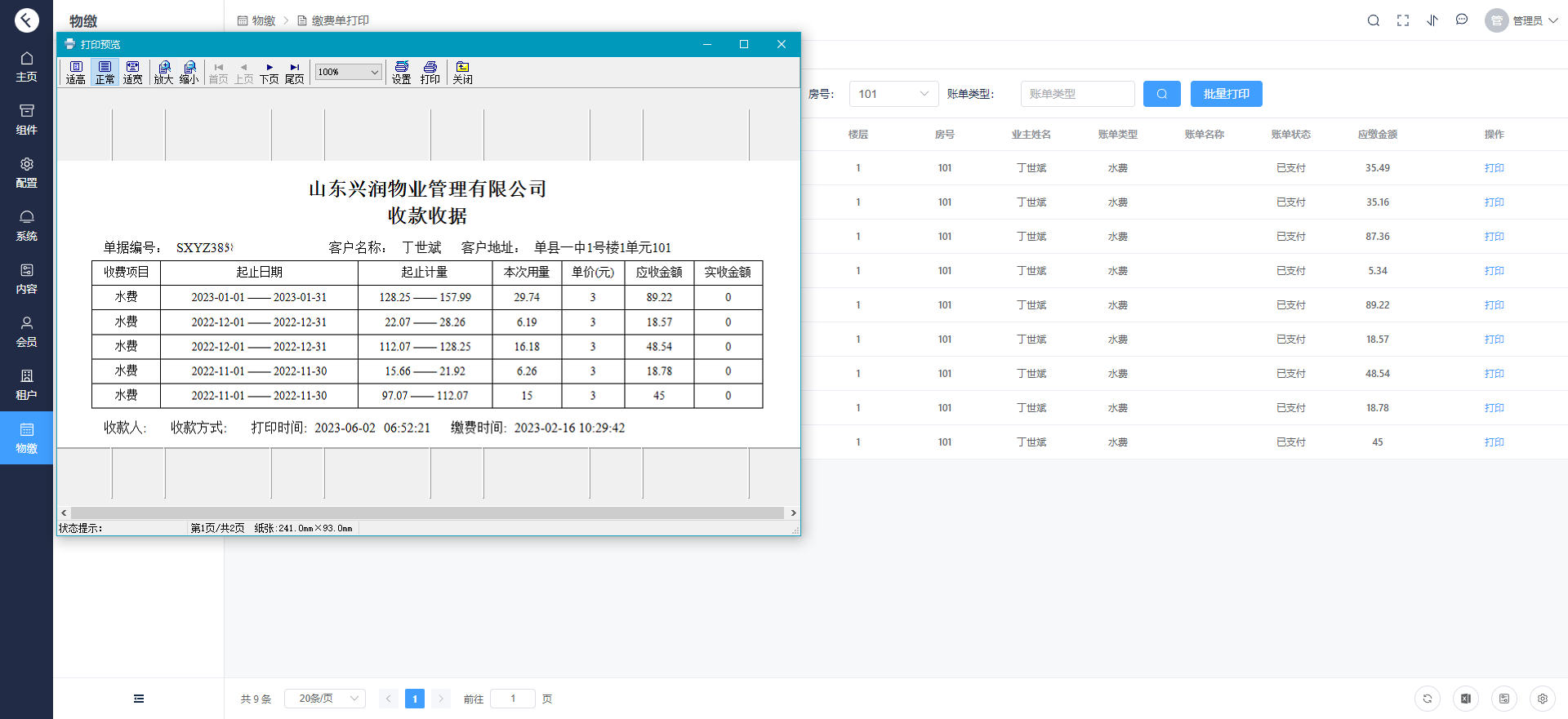Click the 应缴金额 column header
This screenshot has width=1568, height=719.
1378,135
